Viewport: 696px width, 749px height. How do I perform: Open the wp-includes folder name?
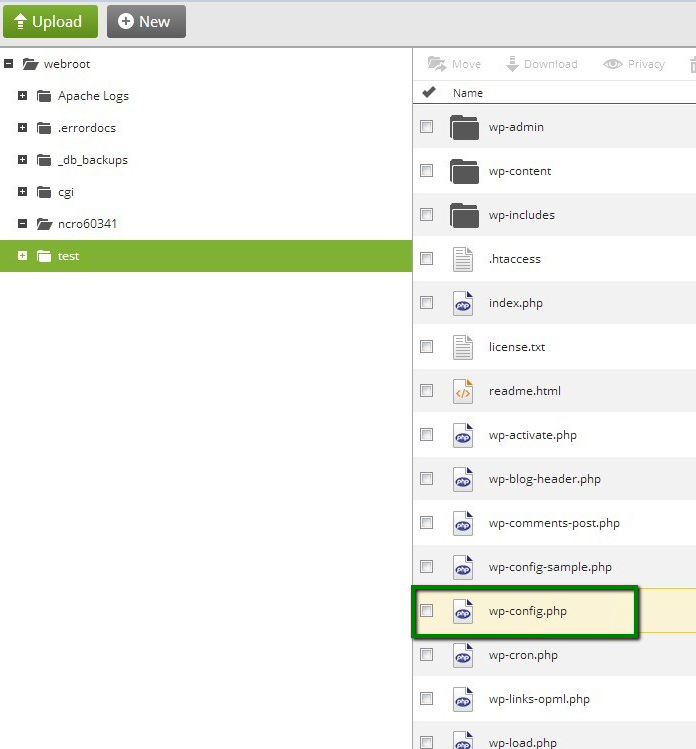tap(522, 215)
